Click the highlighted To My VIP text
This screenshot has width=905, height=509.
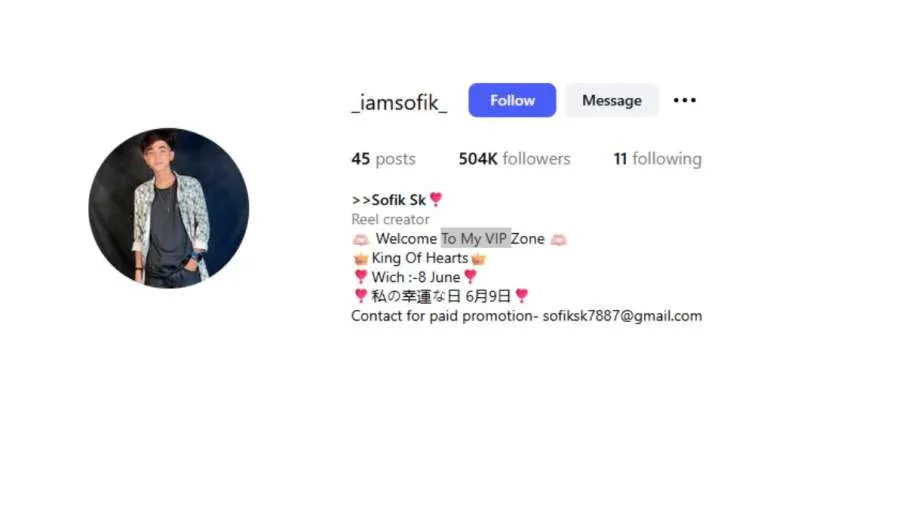pyautogui.click(x=476, y=238)
